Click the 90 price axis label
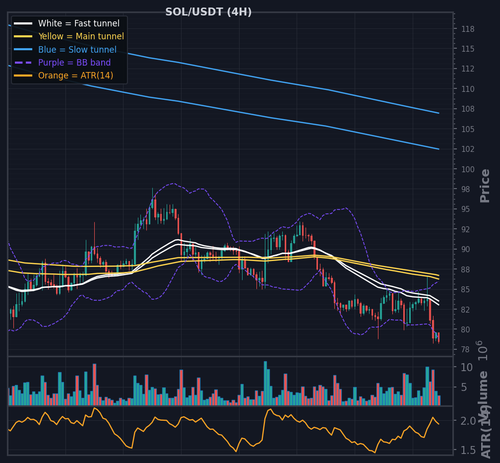The width and height of the screenshot is (500, 463). (x=466, y=249)
